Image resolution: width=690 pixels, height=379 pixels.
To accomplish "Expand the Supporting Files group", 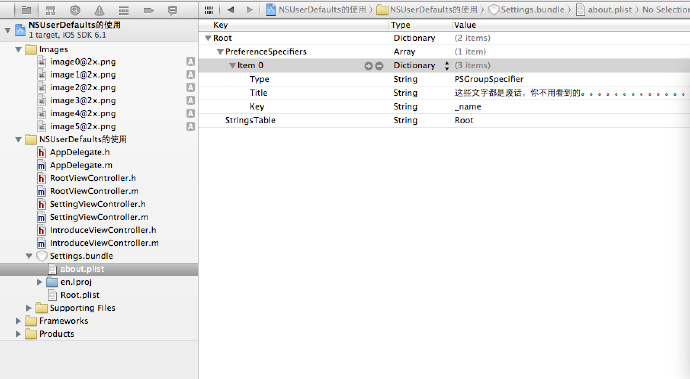I will tap(29, 308).
